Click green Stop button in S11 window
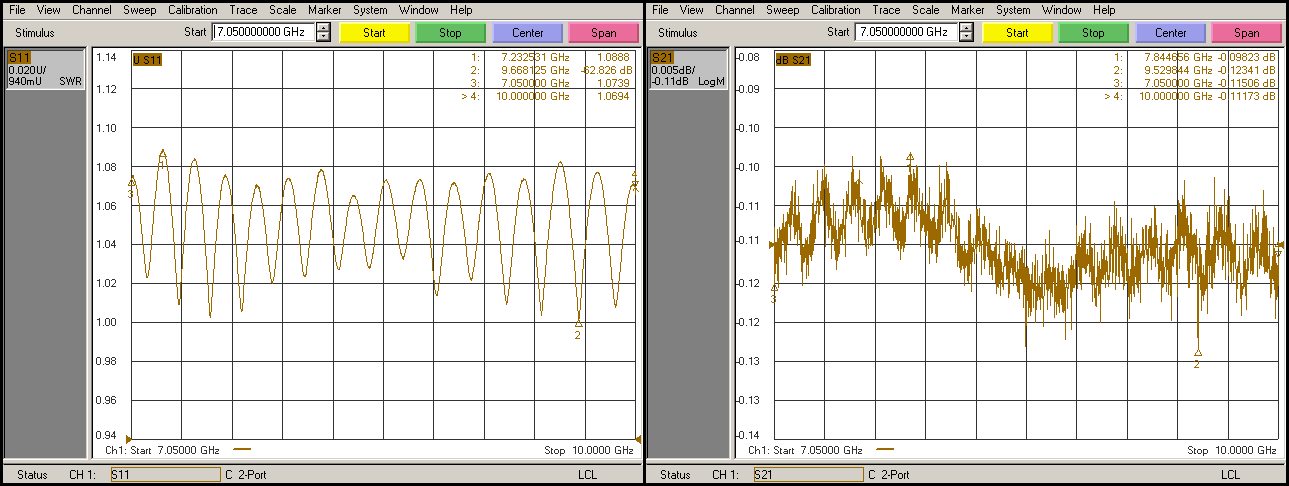Viewport: 1289px width, 486px height. [450, 32]
